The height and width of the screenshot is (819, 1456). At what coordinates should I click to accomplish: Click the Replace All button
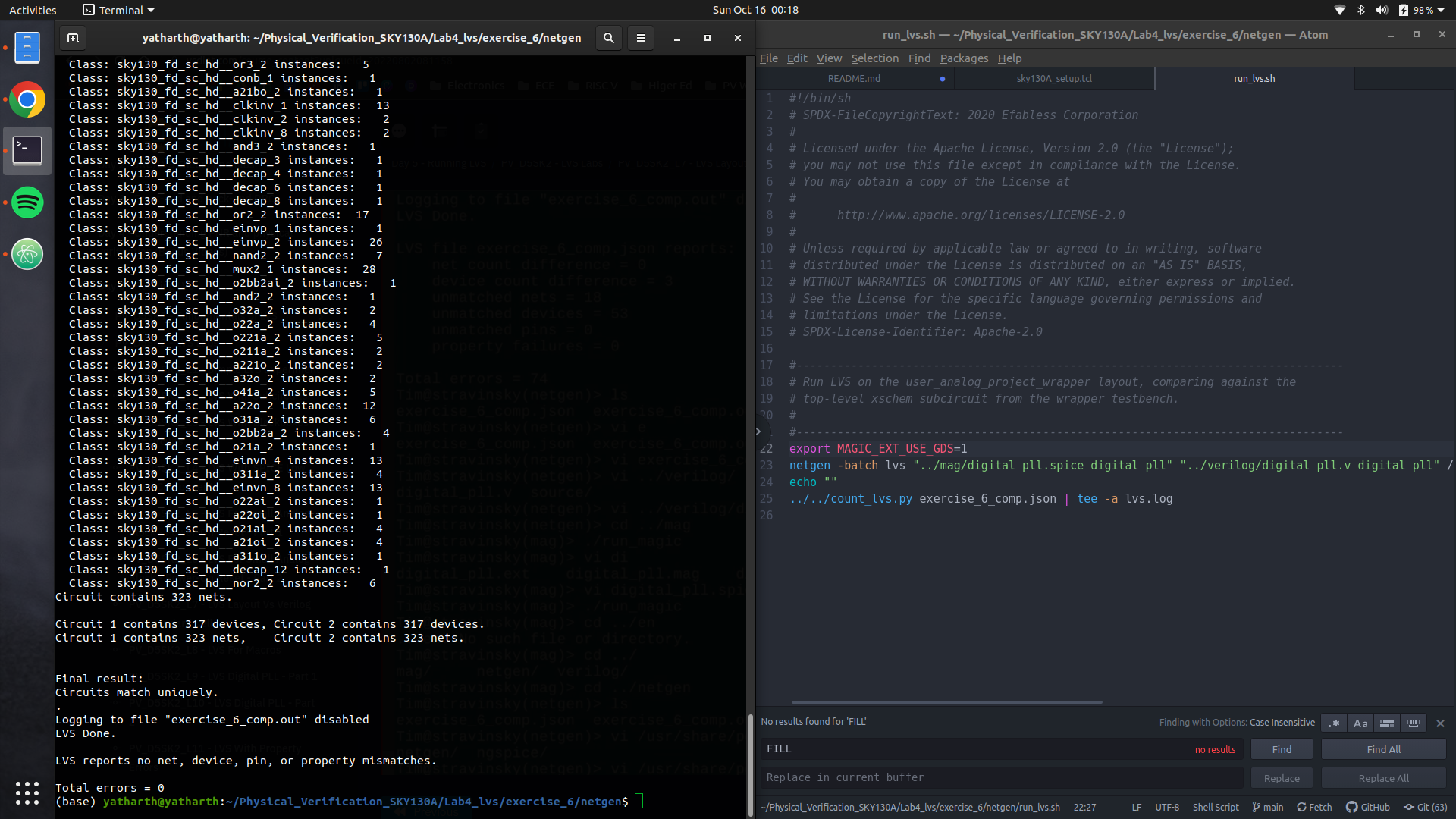point(1383,778)
